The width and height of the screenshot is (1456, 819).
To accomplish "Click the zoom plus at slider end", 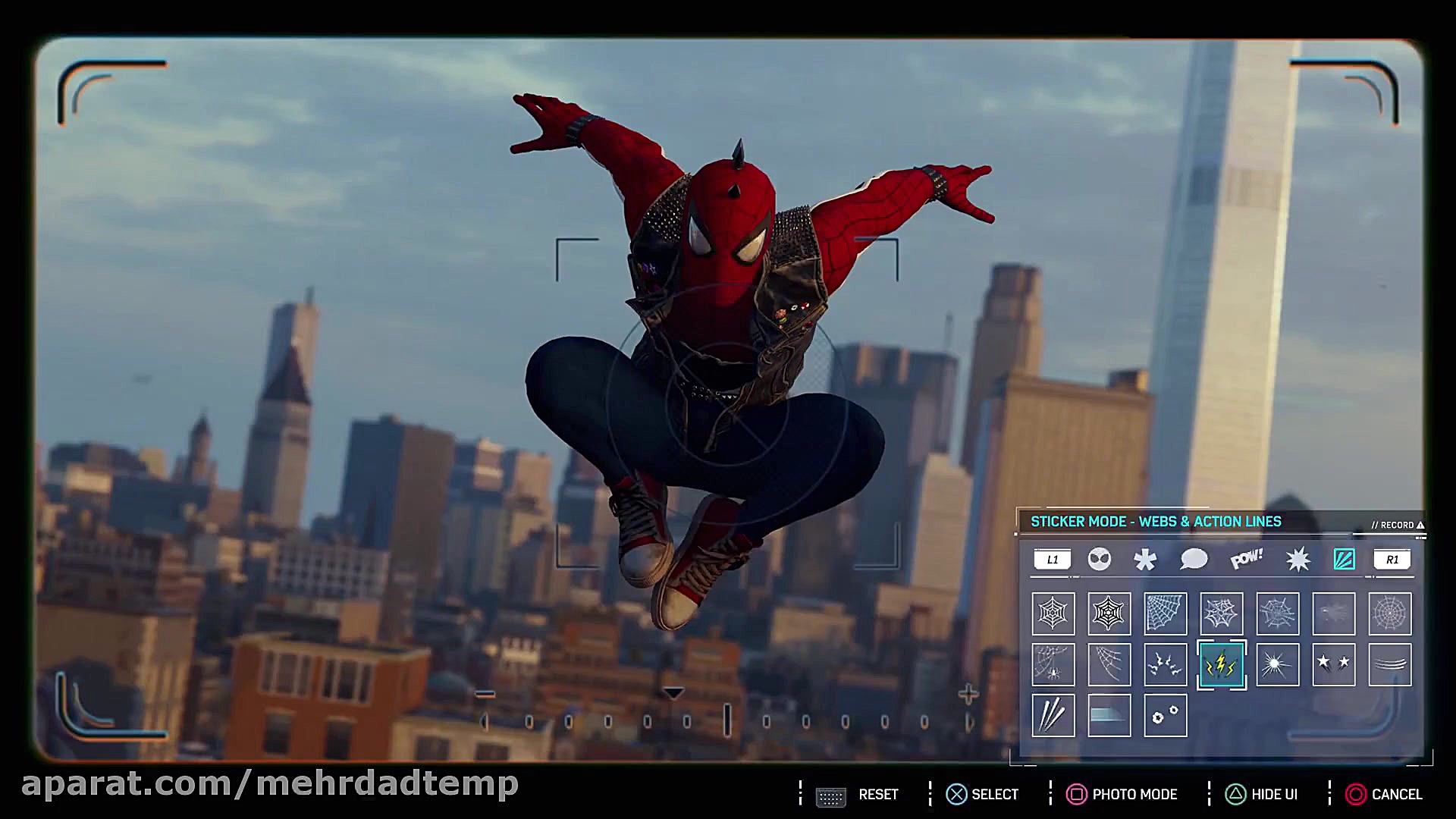I will point(968,694).
